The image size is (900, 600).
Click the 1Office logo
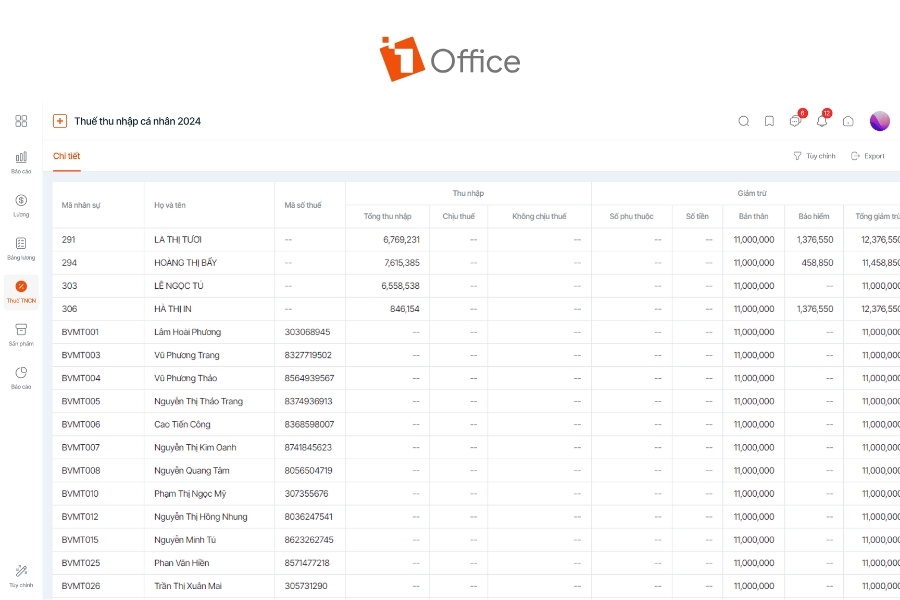[x=450, y=59]
